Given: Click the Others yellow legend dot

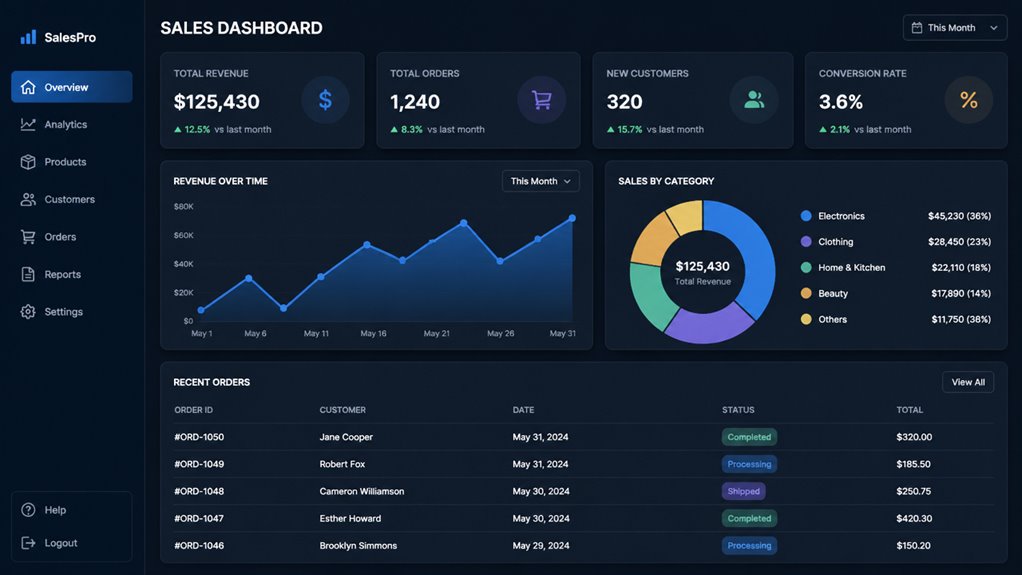Looking at the screenshot, I should [806, 319].
